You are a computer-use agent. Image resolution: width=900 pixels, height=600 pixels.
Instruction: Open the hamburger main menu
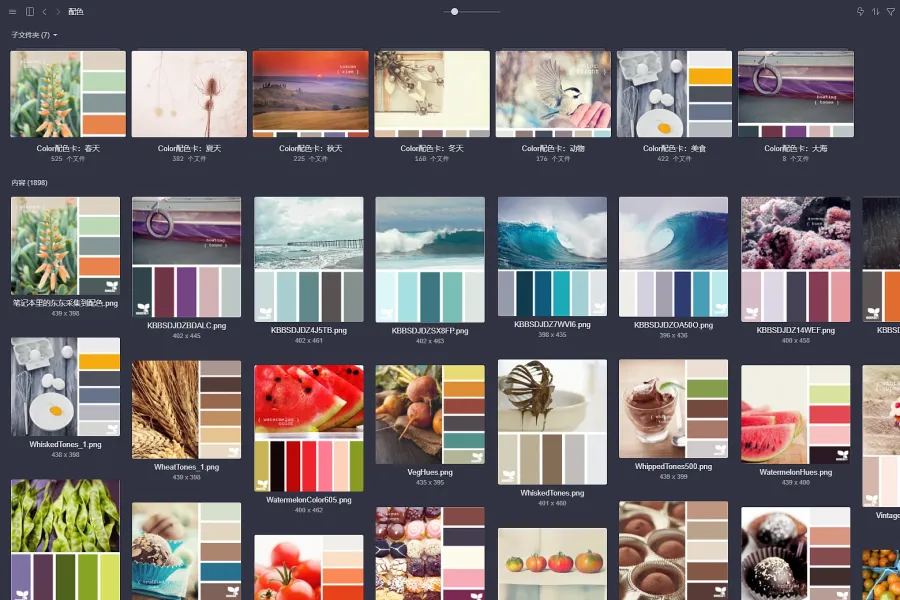tap(13, 12)
